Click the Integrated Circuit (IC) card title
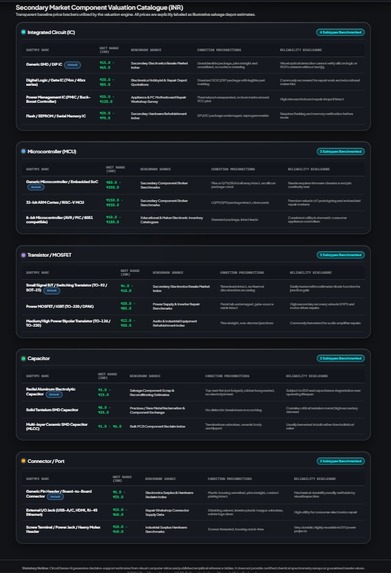This screenshot has width=391, height=573. (51, 32)
